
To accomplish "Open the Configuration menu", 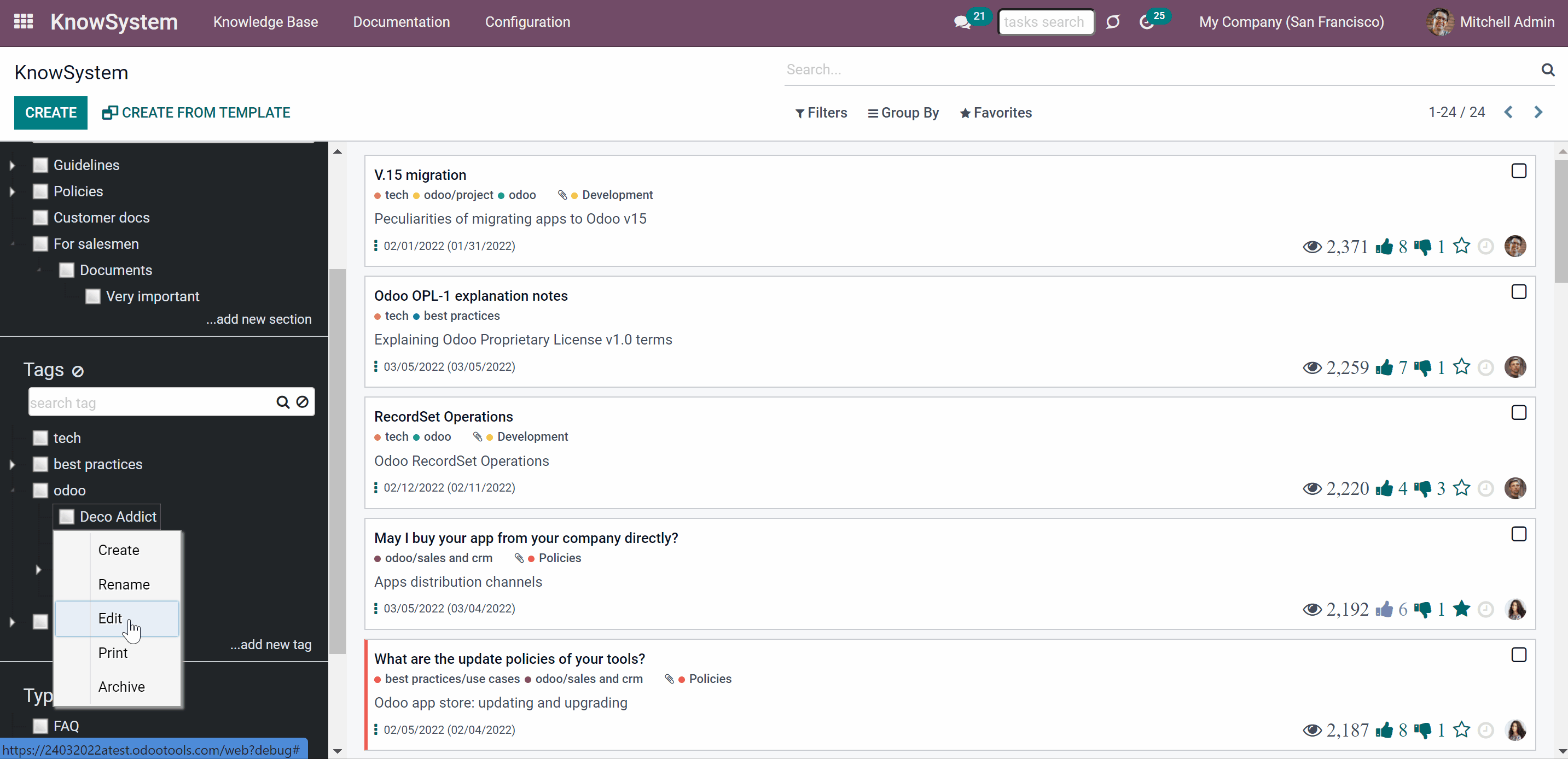I will pos(527,22).
